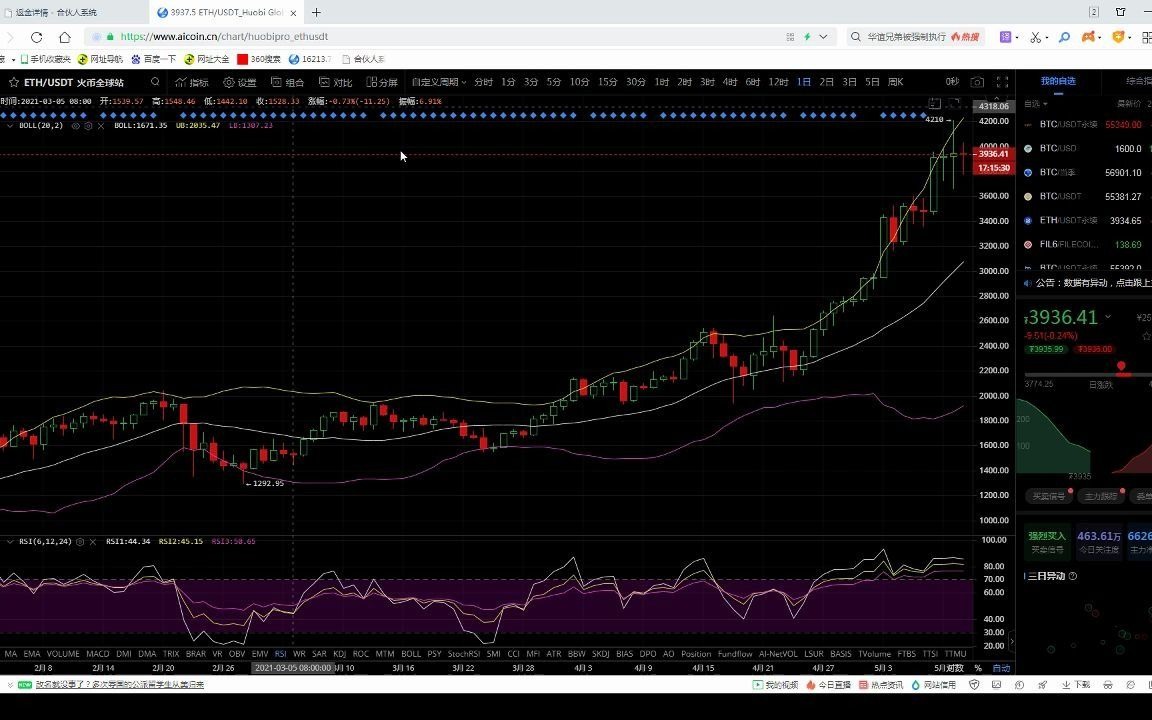Add ETH/USDT to favorites with the star icon
Viewport: 1152px width, 720px height.
coord(13,82)
